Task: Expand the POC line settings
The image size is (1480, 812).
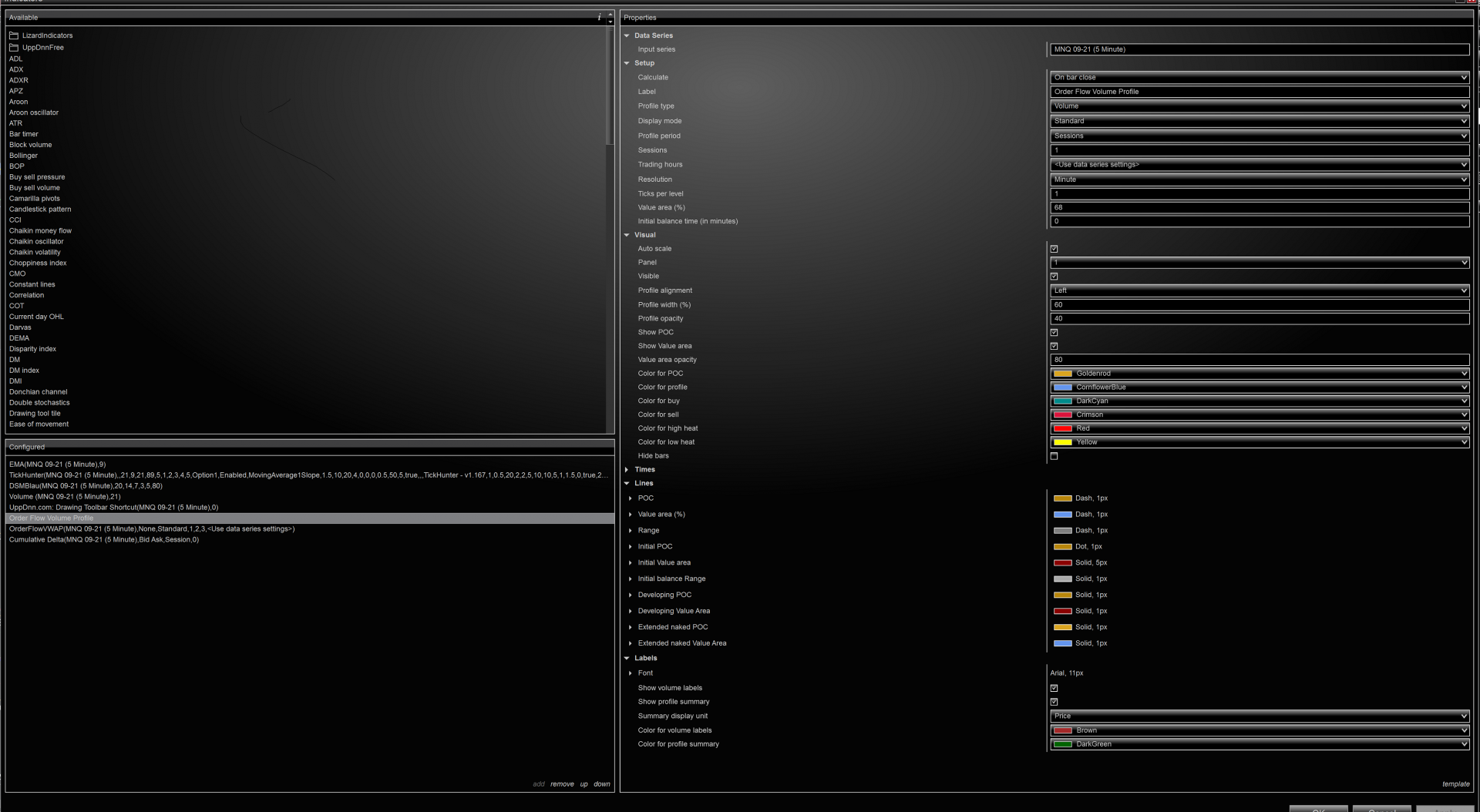Action: (x=631, y=498)
